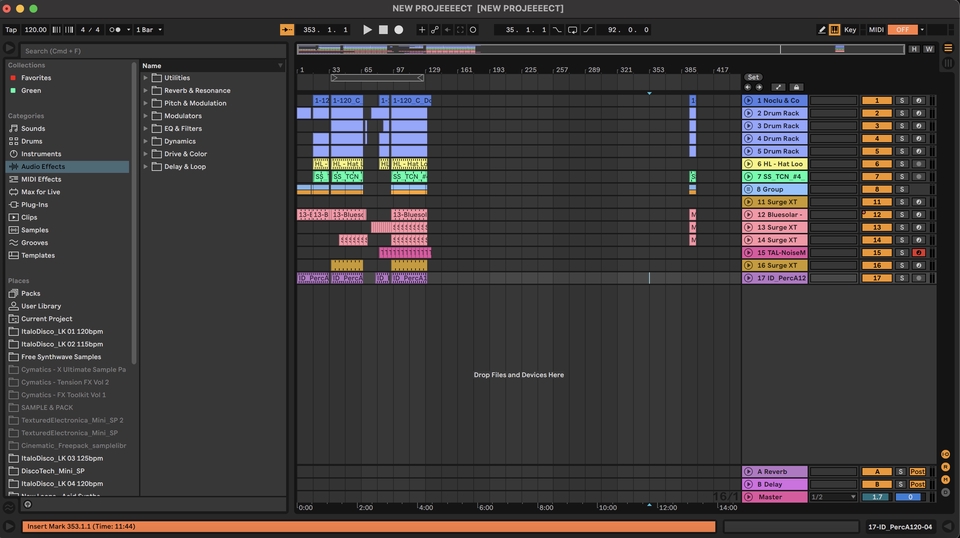Hit the Arrangement Record button

pos(398,30)
